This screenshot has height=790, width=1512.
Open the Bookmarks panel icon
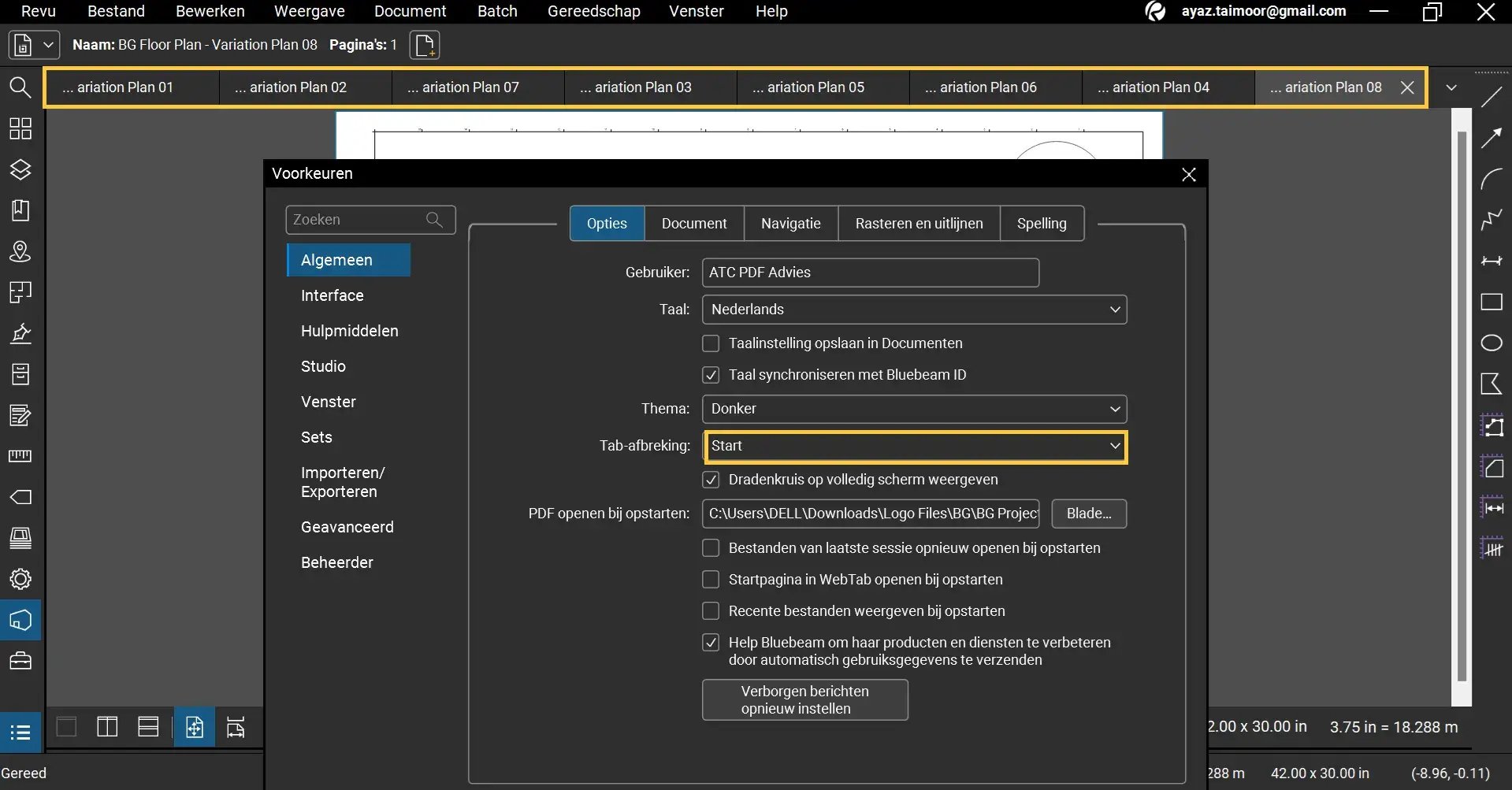point(20,210)
